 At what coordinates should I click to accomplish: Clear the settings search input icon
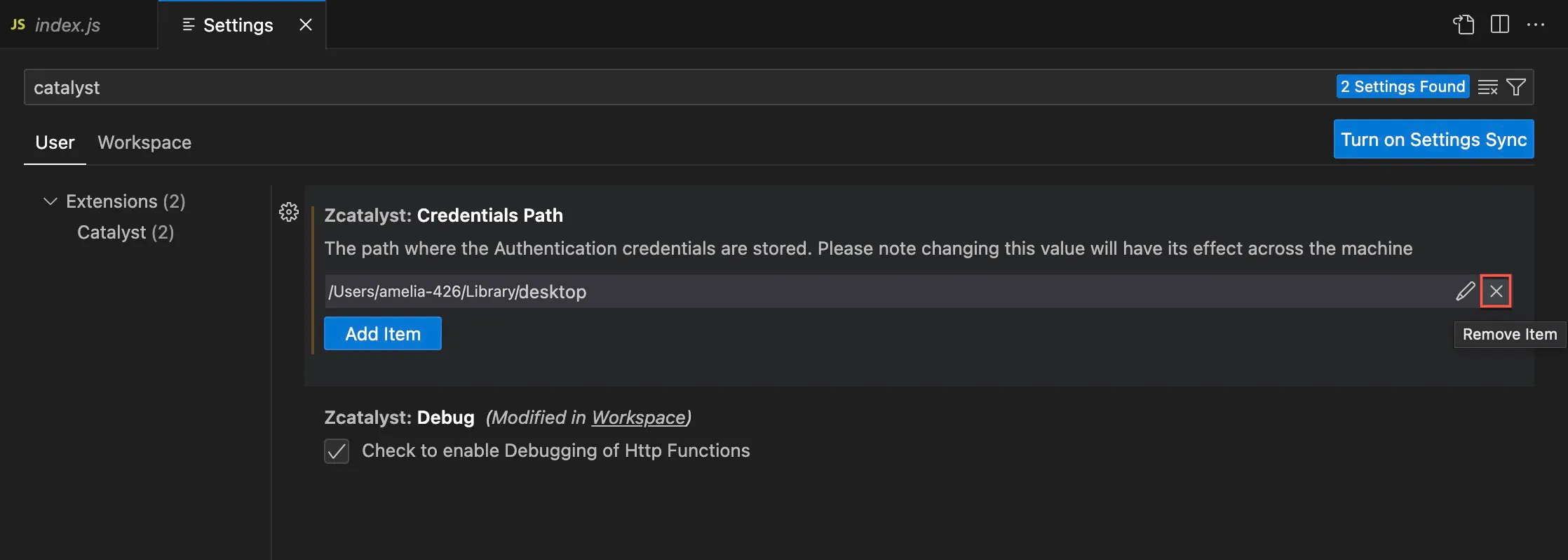[1487, 87]
